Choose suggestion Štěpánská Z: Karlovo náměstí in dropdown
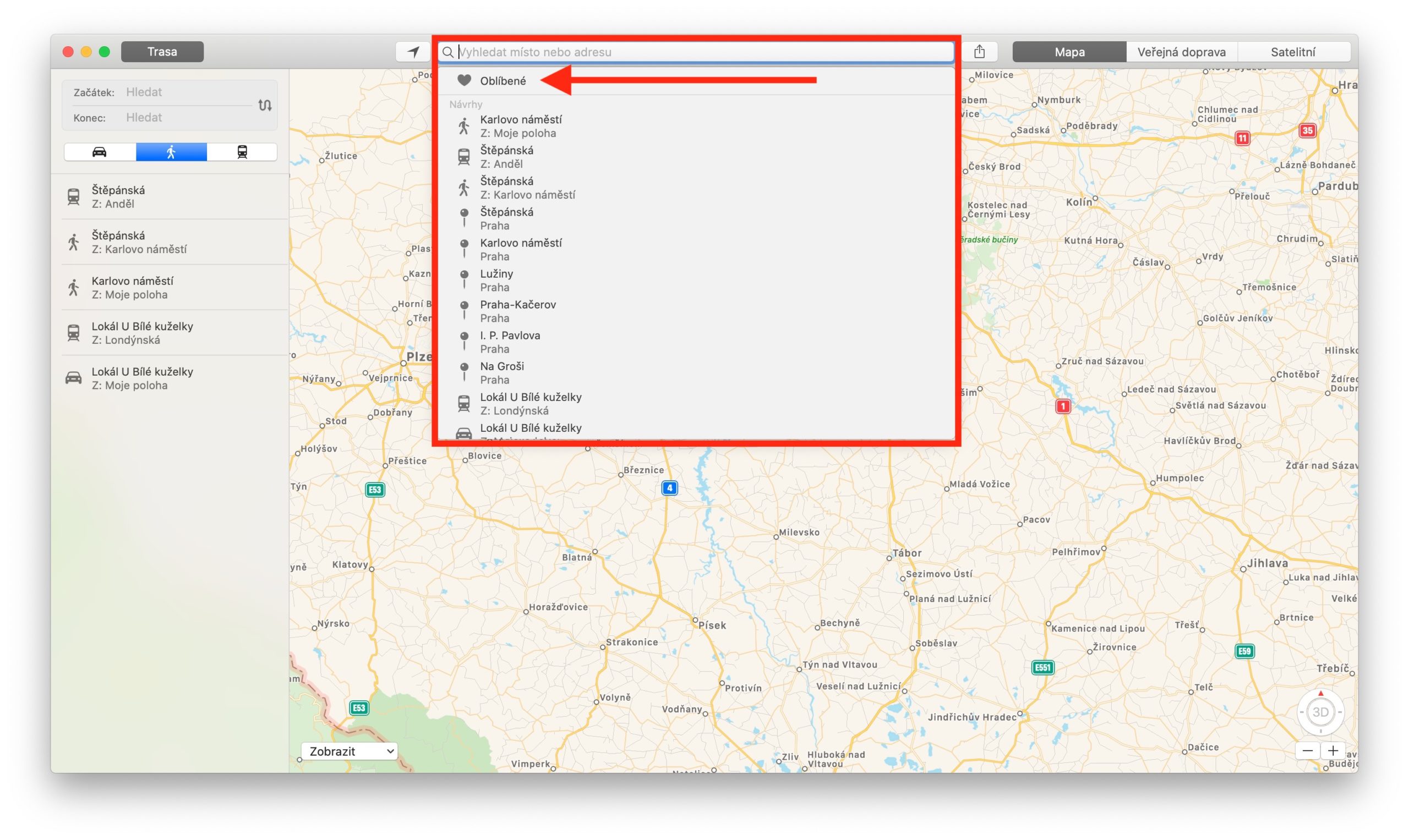The height and width of the screenshot is (840, 1409). point(697,188)
